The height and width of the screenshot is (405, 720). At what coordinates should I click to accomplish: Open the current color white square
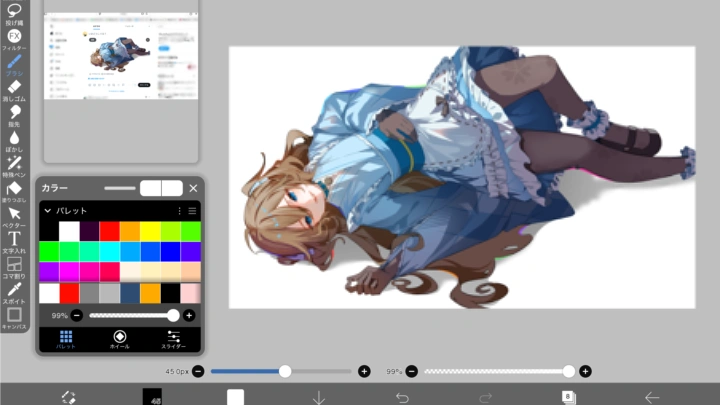[235, 397]
